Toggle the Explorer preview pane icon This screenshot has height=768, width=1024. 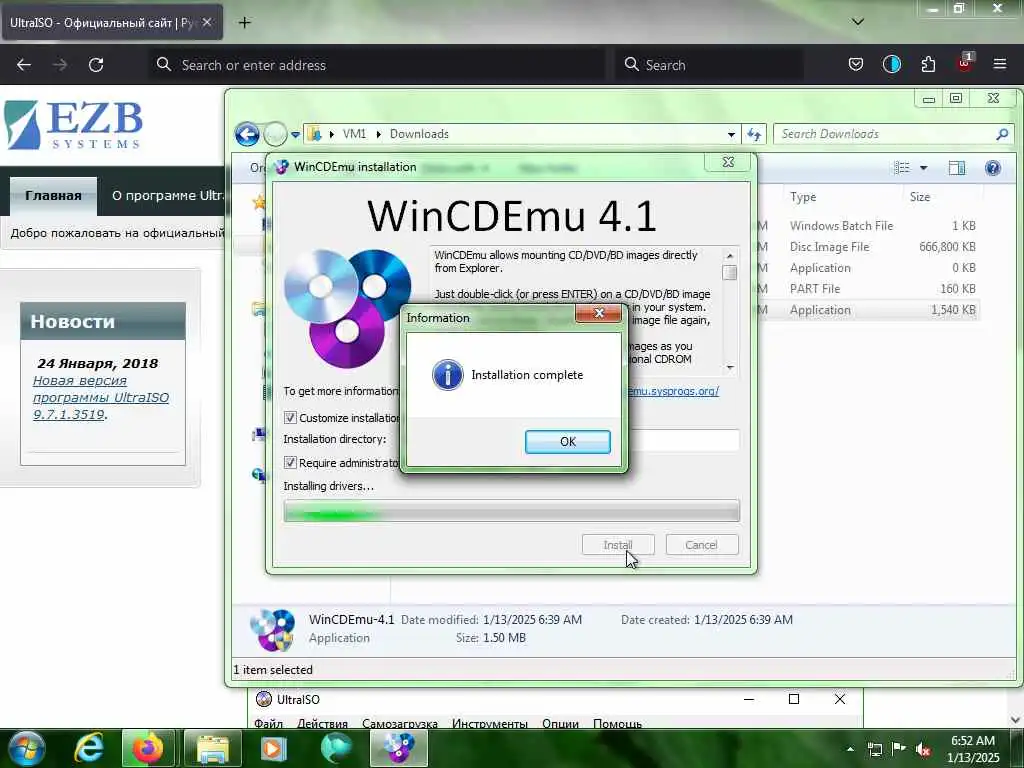957,168
